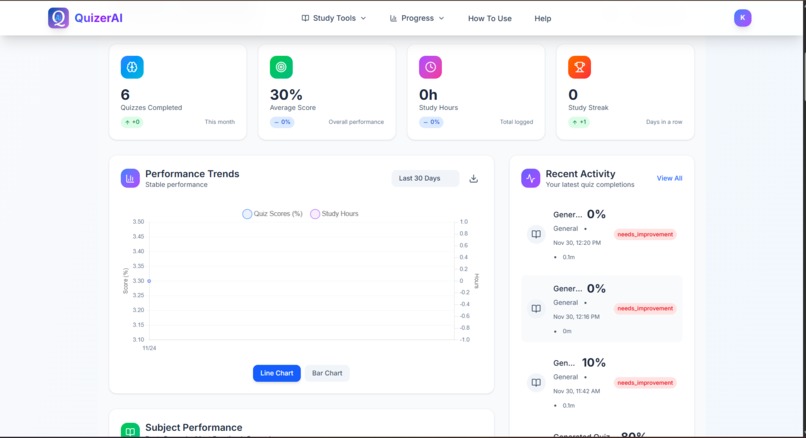Click the Performance Trends heading

tap(192, 174)
